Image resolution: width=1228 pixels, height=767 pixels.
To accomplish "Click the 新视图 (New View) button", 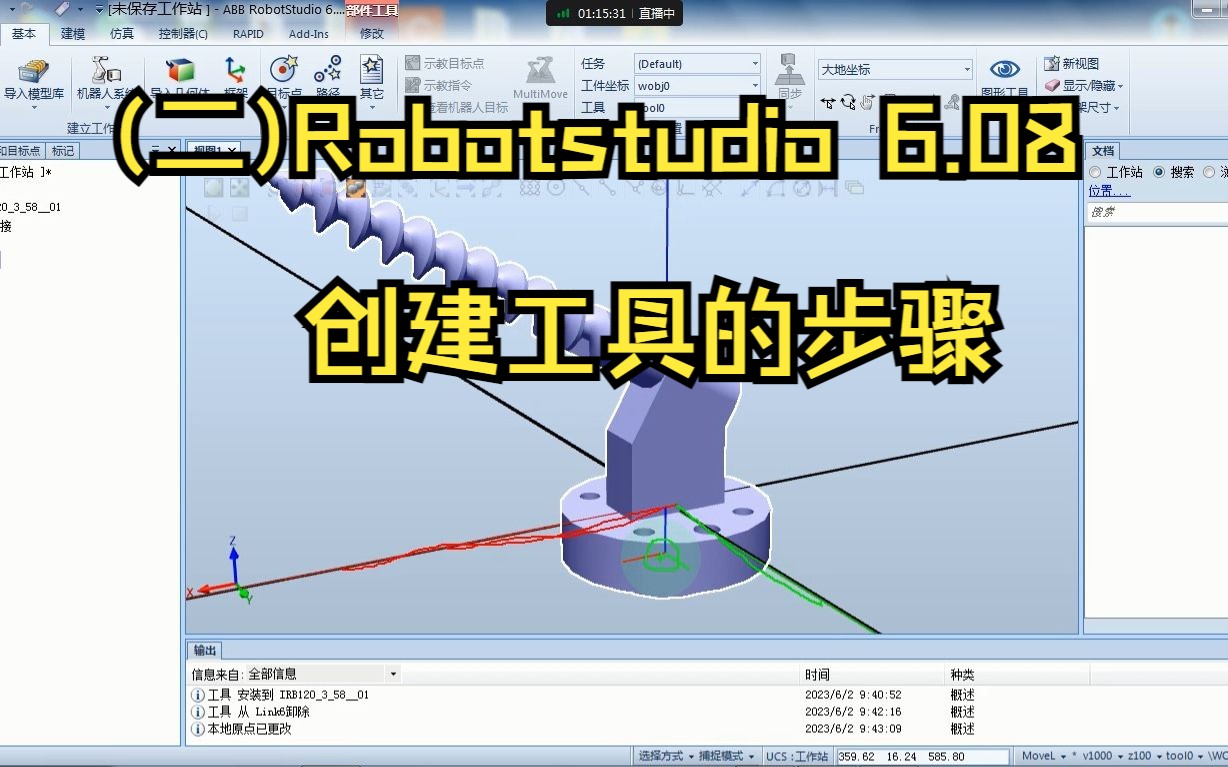I will [x=1072, y=62].
